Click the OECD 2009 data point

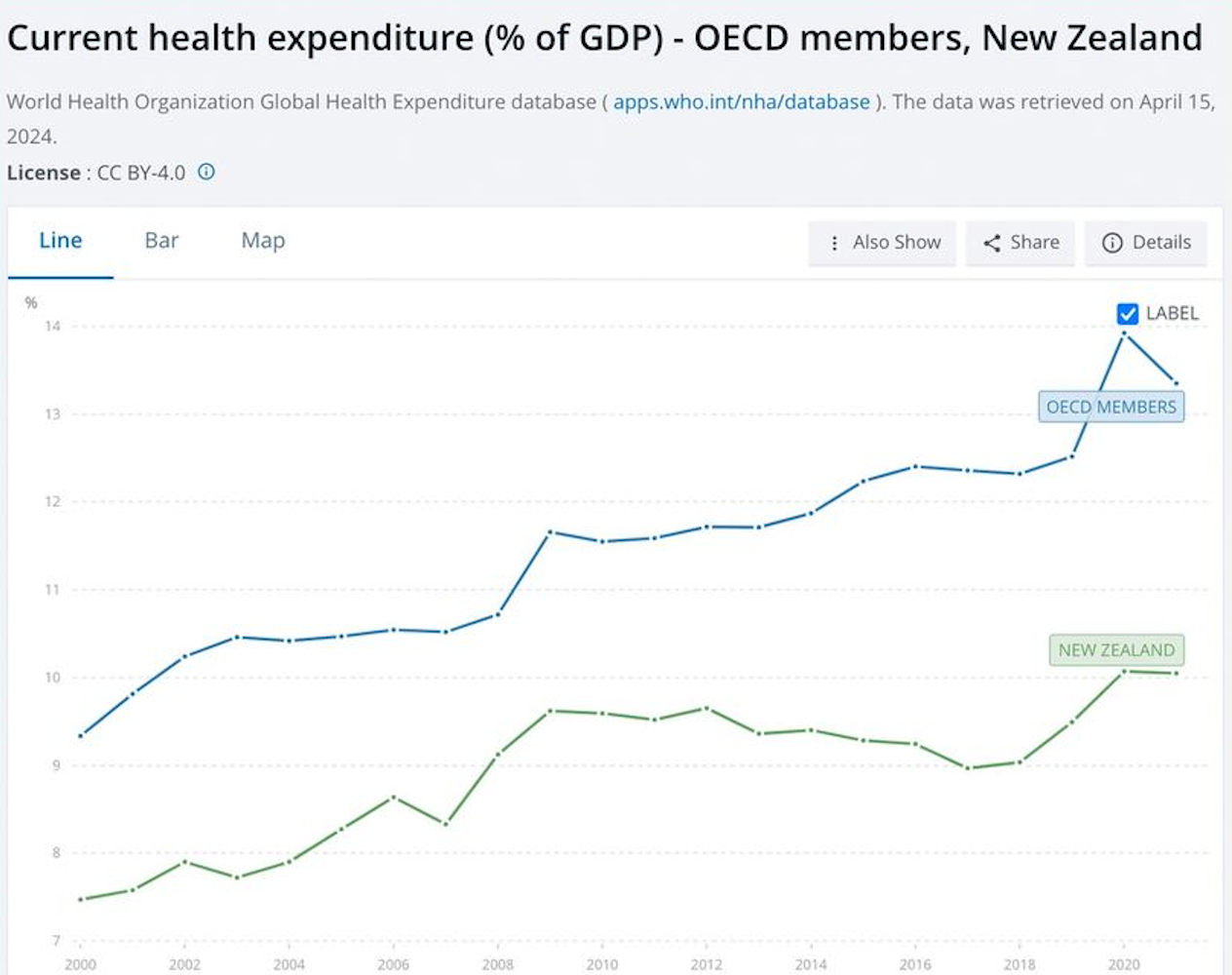tap(551, 531)
